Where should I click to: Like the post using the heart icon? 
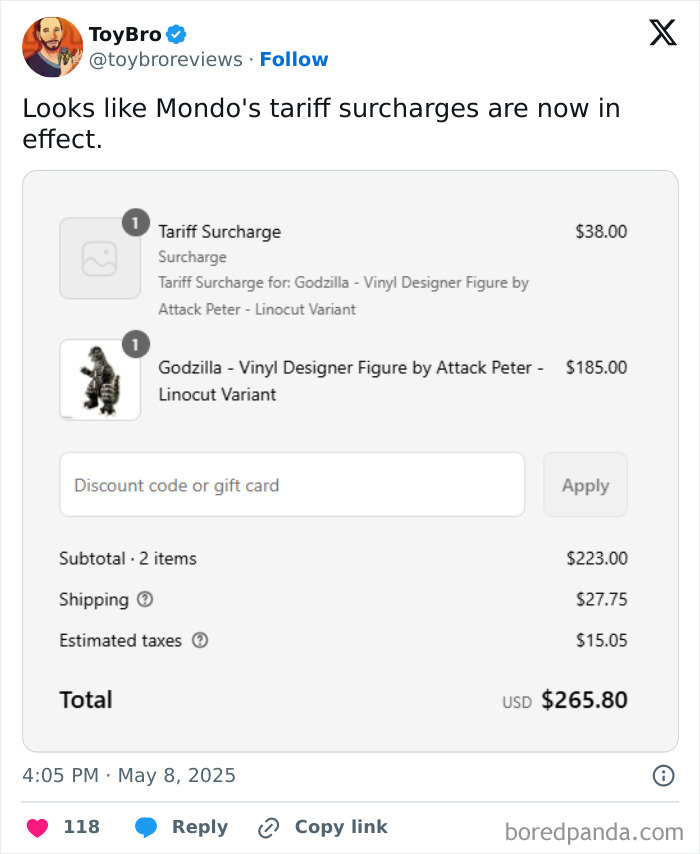[x=37, y=827]
